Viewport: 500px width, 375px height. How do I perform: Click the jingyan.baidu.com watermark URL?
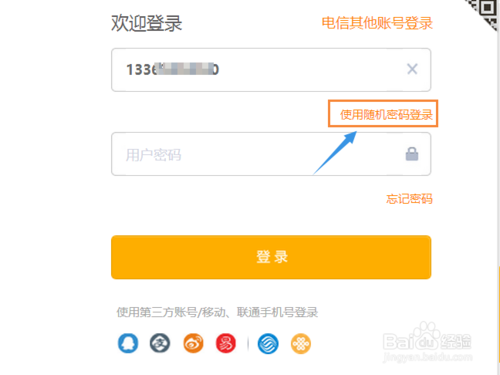click(x=428, y=358)
